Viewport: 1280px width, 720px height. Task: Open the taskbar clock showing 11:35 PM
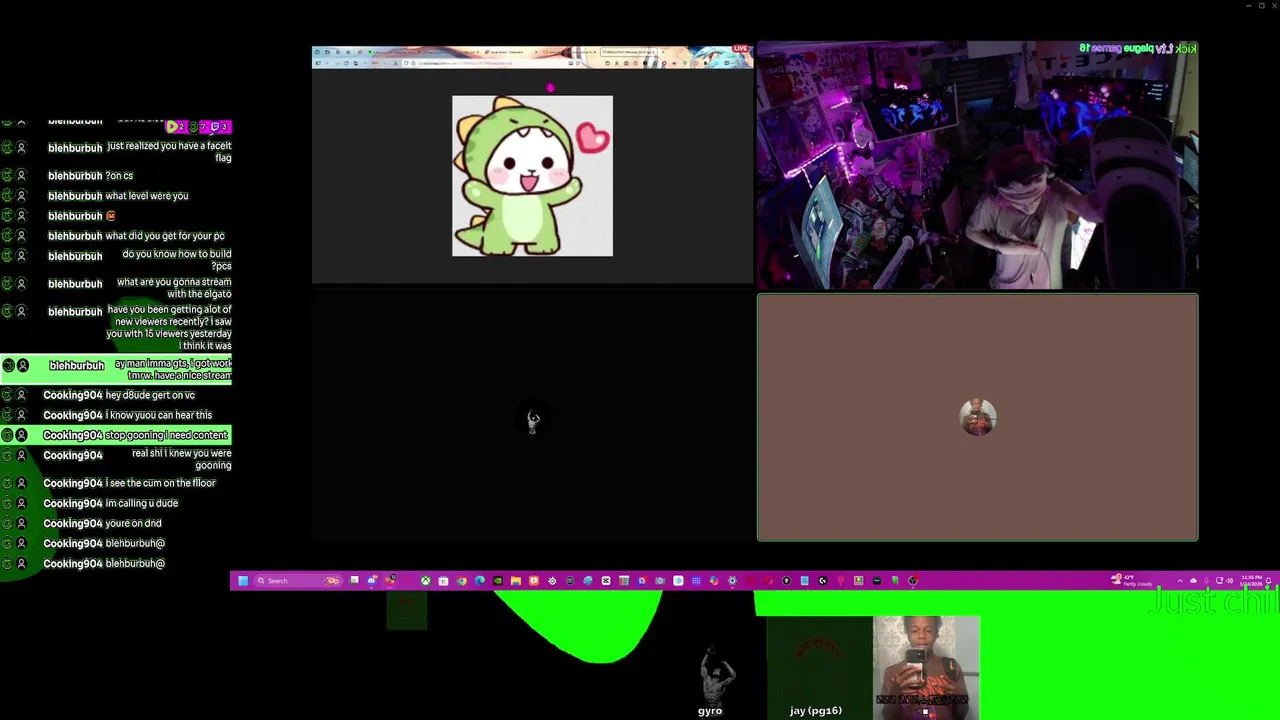pos(1251,580)
